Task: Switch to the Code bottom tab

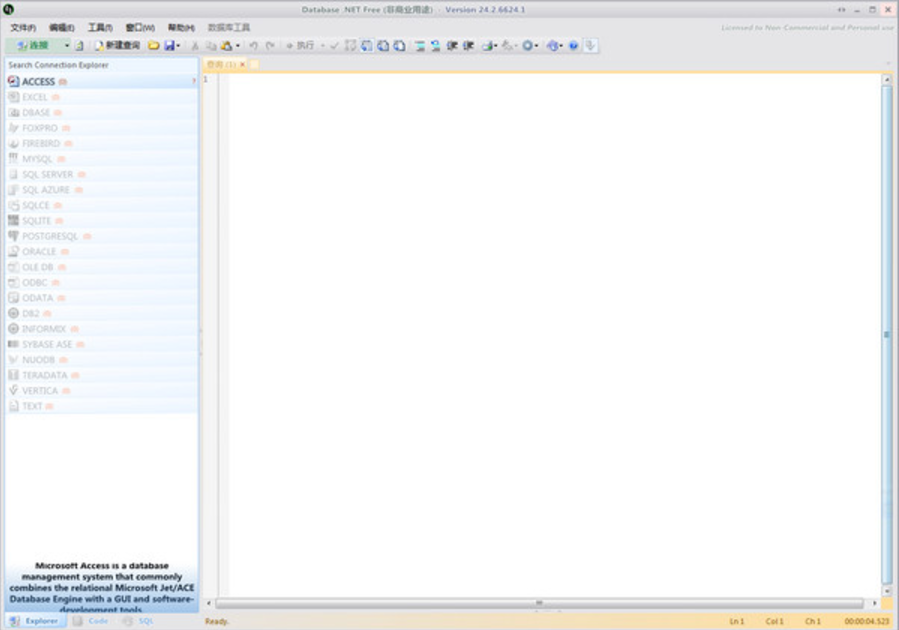Action: (91, 621)
